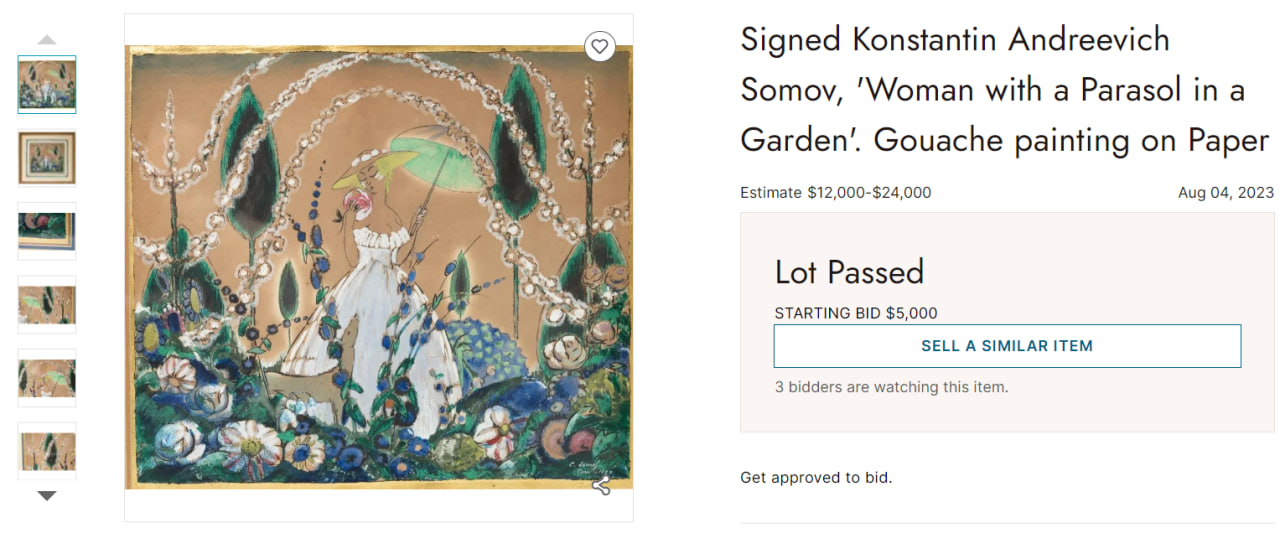Click the Lot Passed status heading

[x=849, y=272]
